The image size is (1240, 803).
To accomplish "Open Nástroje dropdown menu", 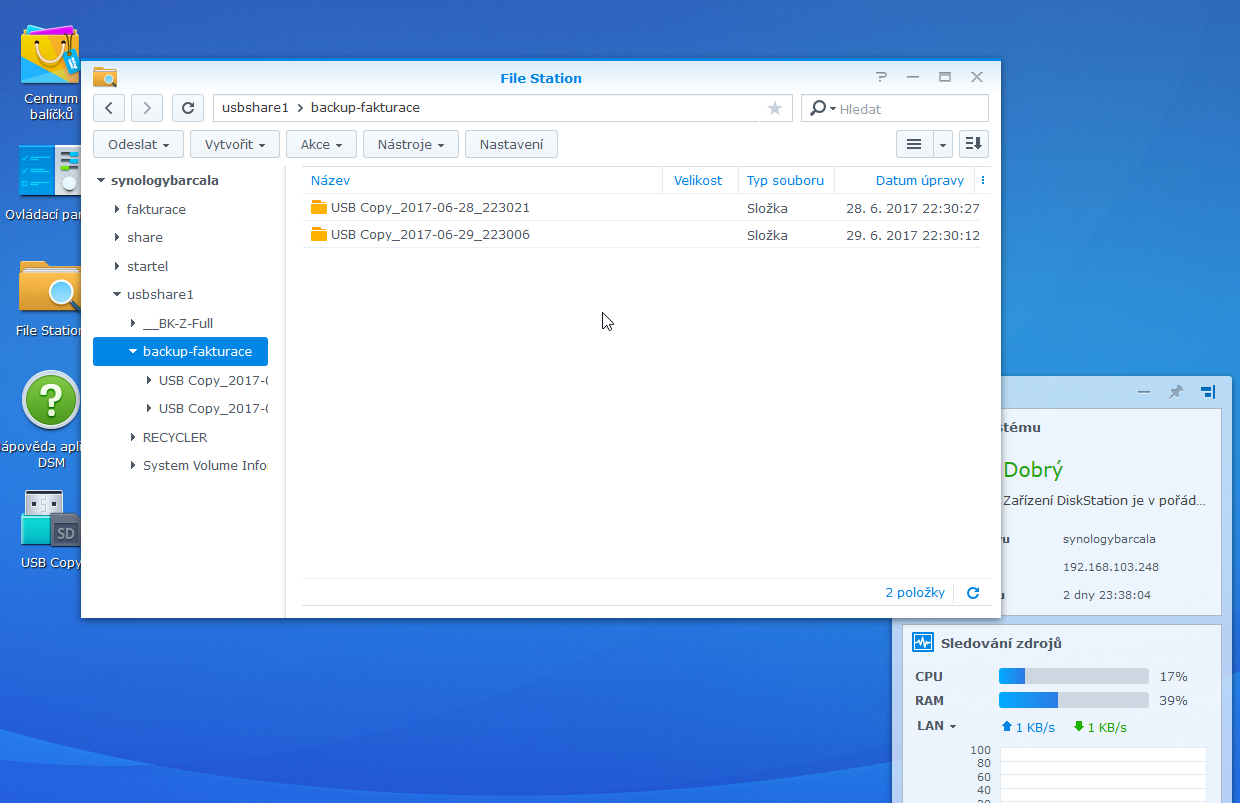I will click(x=410, y=144).
